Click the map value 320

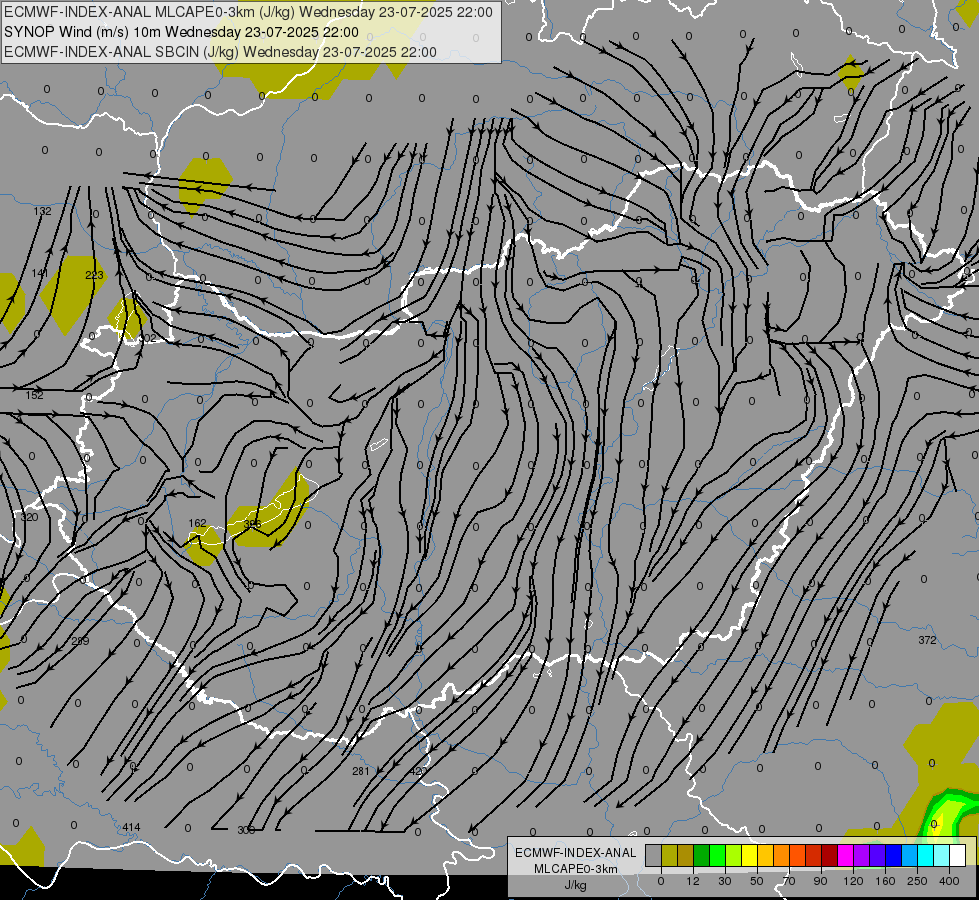[29, 517]
